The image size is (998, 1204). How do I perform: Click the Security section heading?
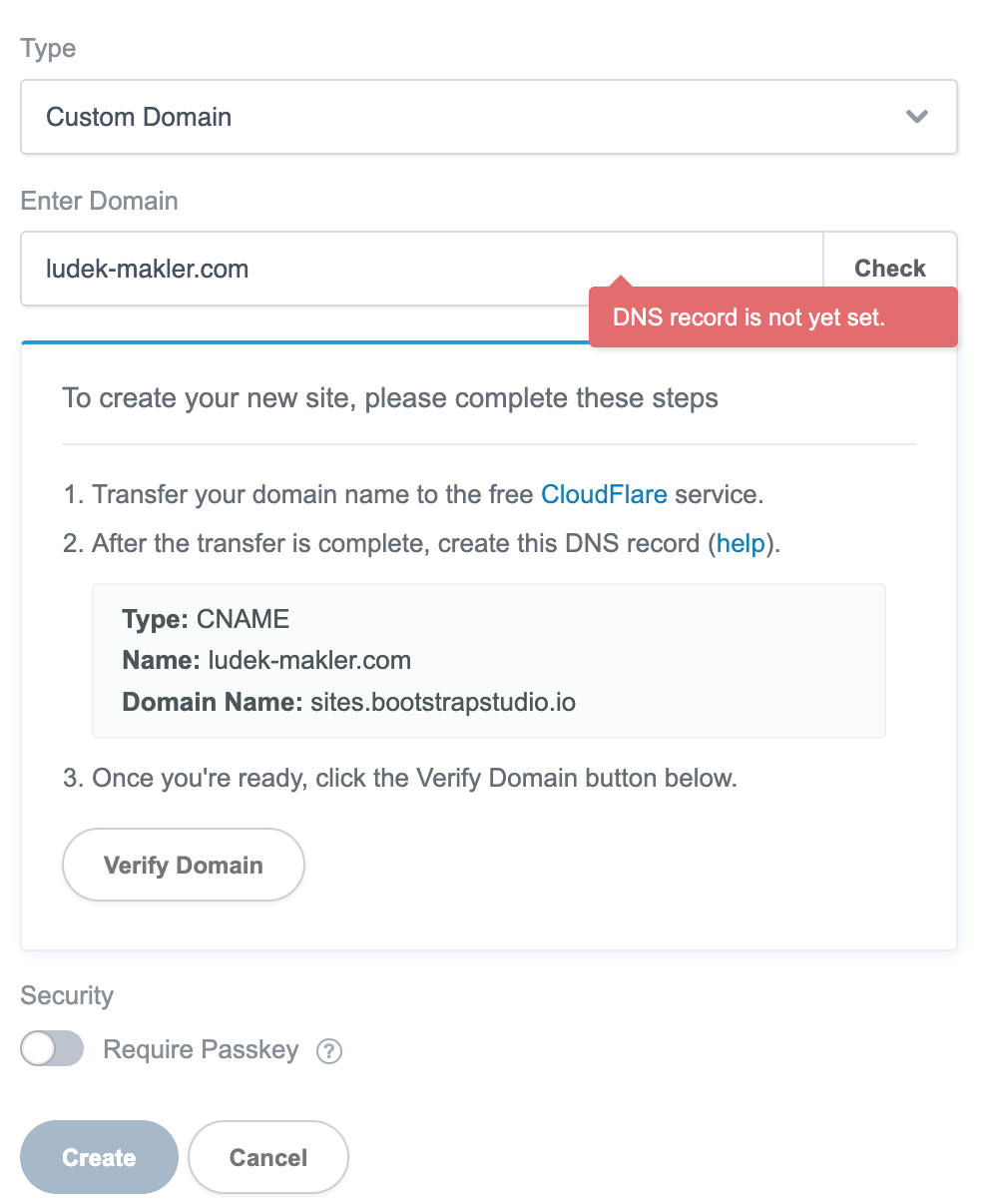pyautogui.click(x=67, y=995)
